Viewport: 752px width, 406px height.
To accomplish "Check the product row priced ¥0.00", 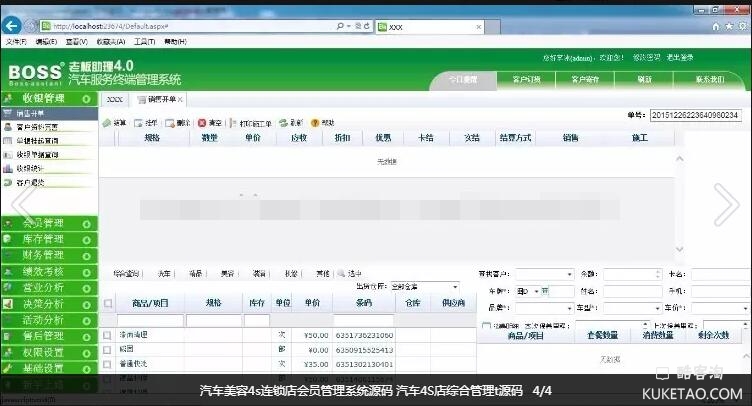I will click(x=107, y=350).
